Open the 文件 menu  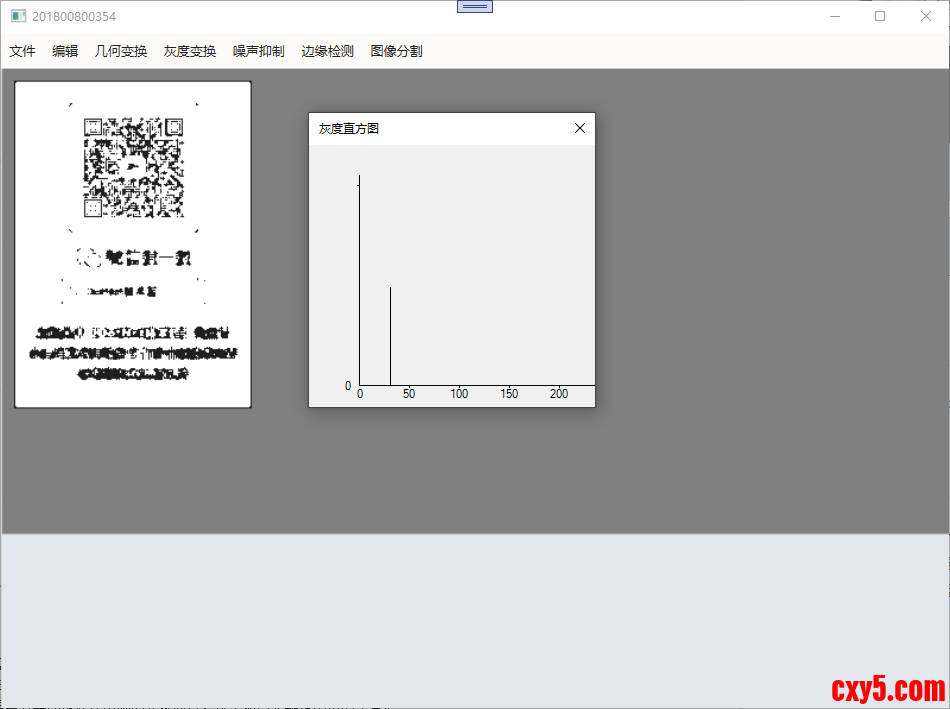22,51
